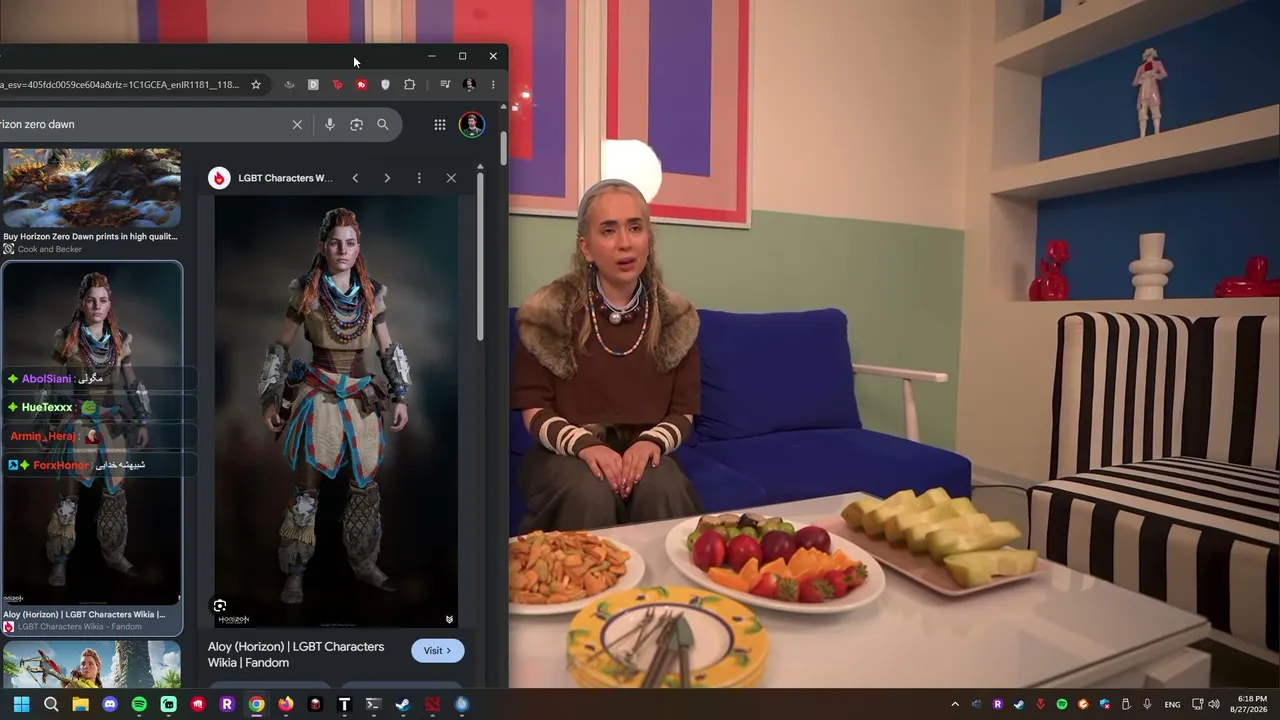Open the LGBT Characters Wikia source title
The height and width of the screenshot is (720, 1280).
(285, 178)
